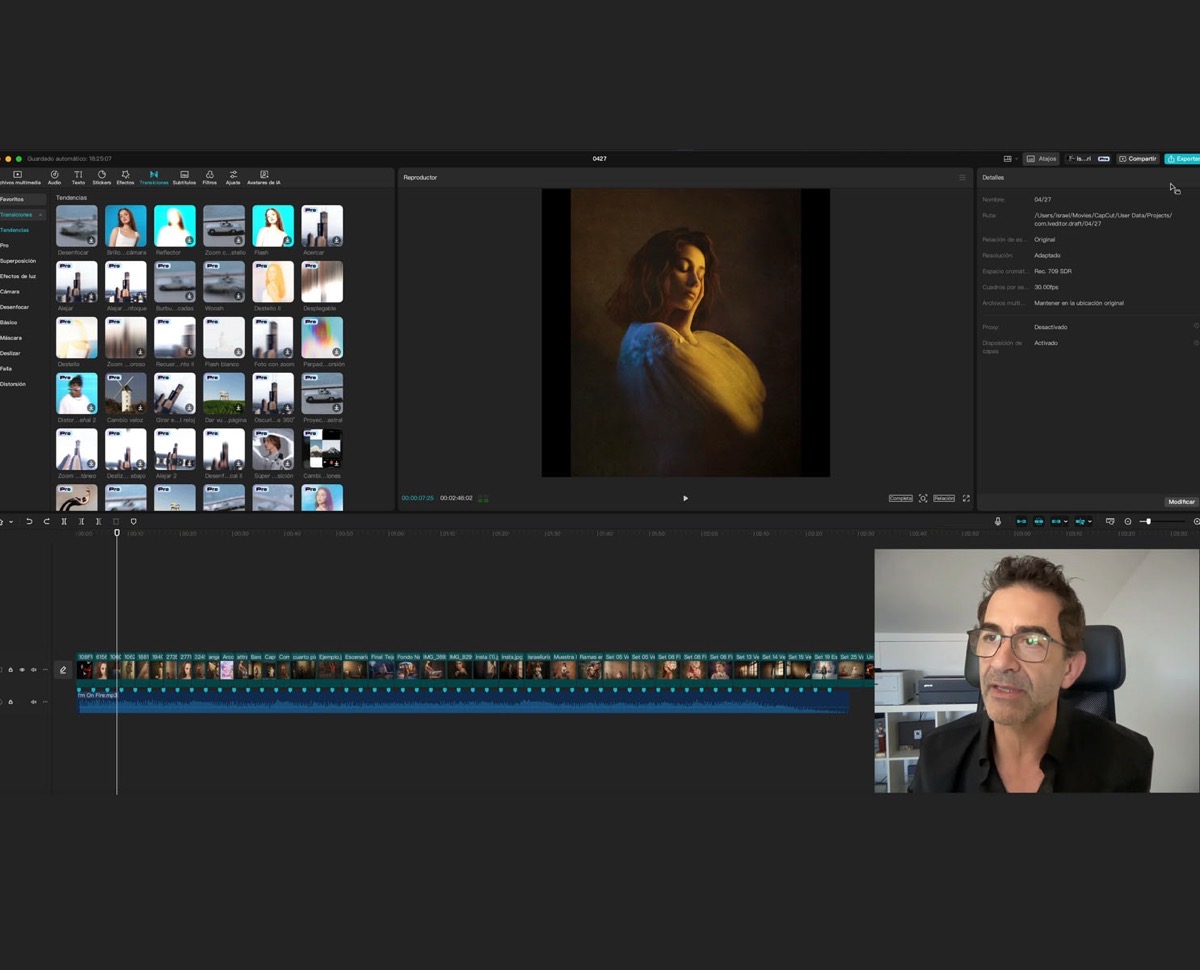Image resolution: width=1200 pixels, height=970 pixels.
Task: Mute the main video track audio
Action: [33, 670]
